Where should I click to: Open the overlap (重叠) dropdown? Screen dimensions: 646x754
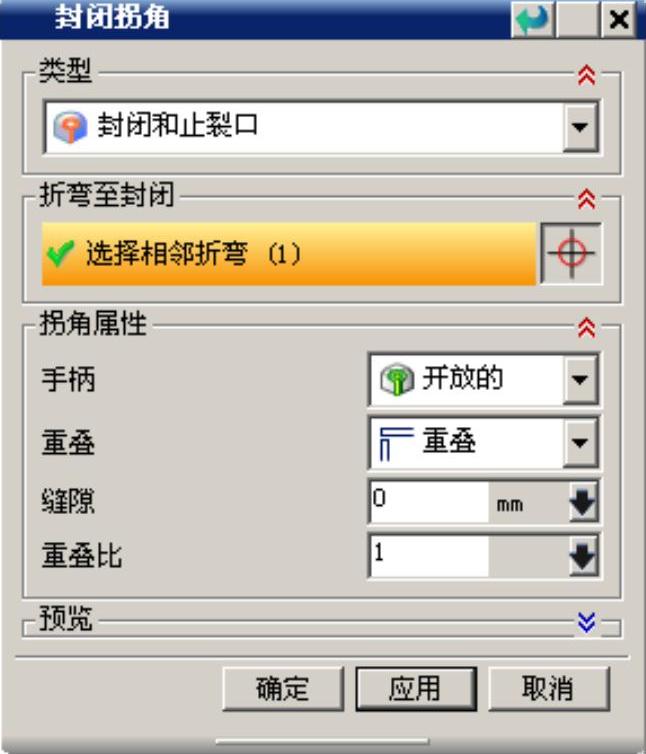(x=580, y=443)
